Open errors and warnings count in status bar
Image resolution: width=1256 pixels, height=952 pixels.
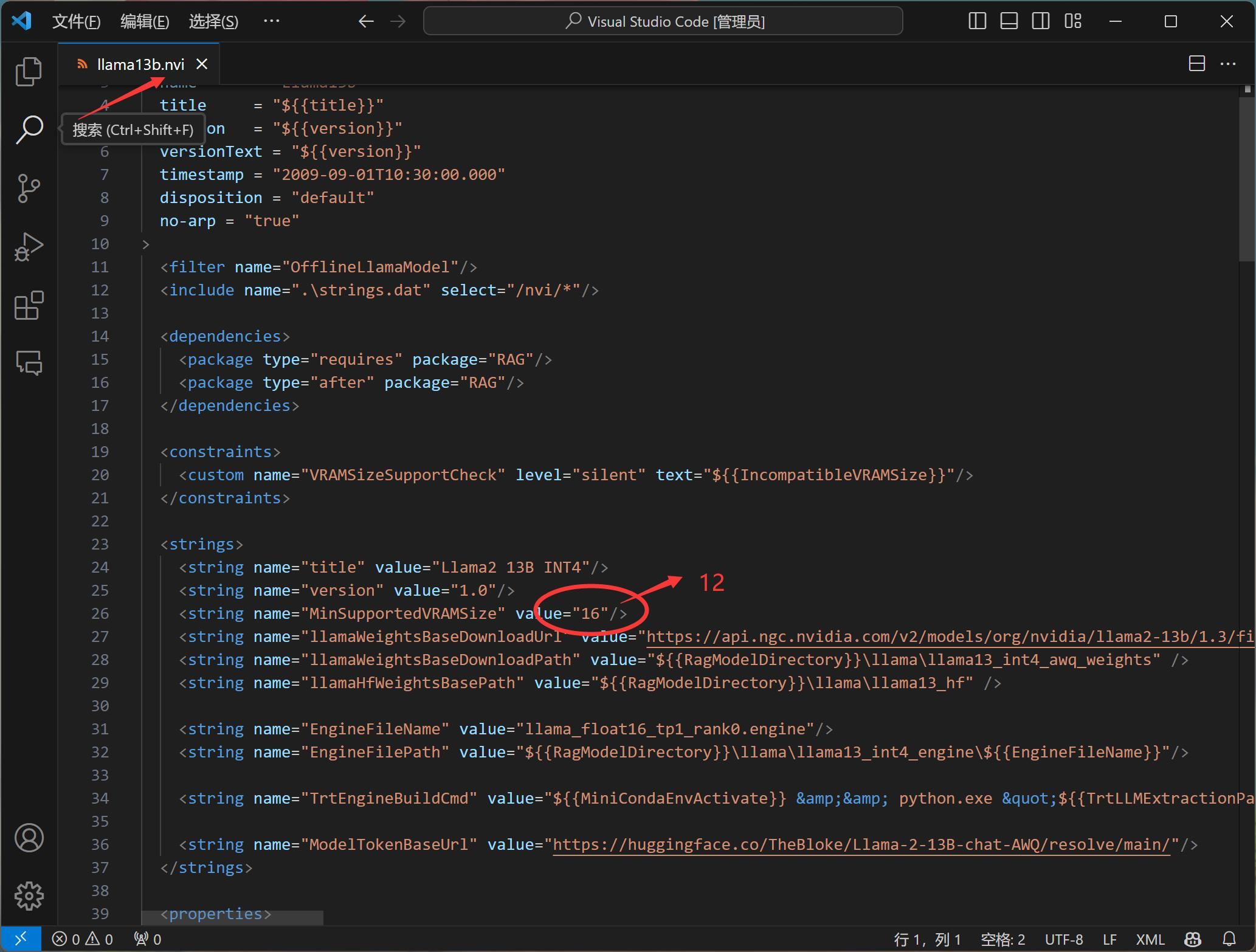coord(82,939)
